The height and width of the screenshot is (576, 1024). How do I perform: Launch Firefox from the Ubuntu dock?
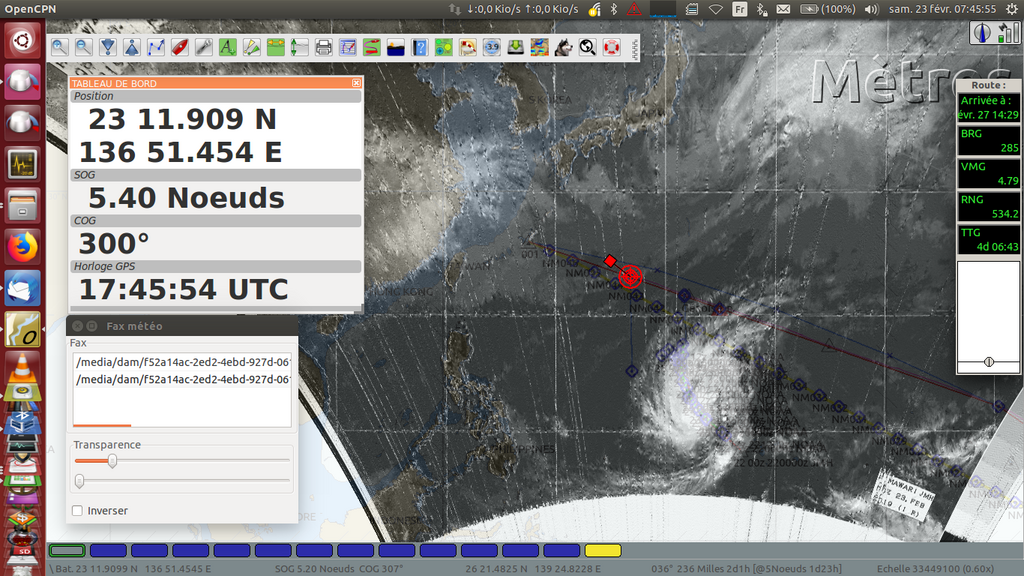pos(22,246)
